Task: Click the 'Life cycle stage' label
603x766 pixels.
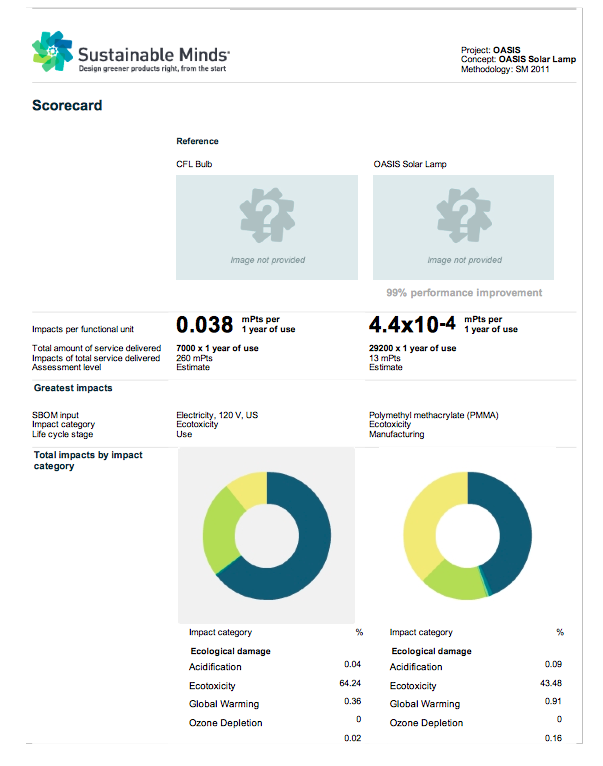Action: click(x=63, y=434)
